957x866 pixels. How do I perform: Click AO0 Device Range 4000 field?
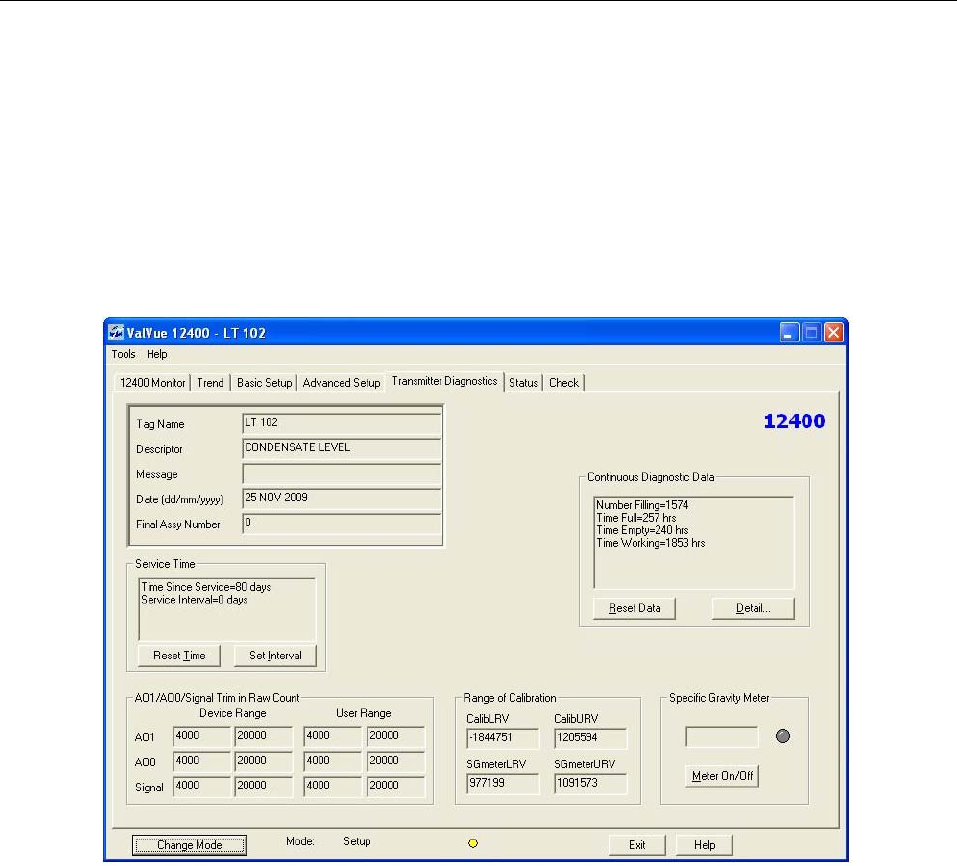tap(201, 762)
